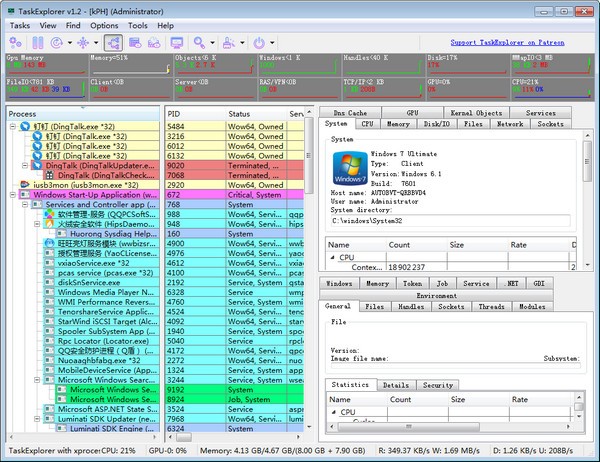This screenshot has width=600, height=462.
Task: Click the cleanup brush toolbar icon
Action: pos(229,43)
